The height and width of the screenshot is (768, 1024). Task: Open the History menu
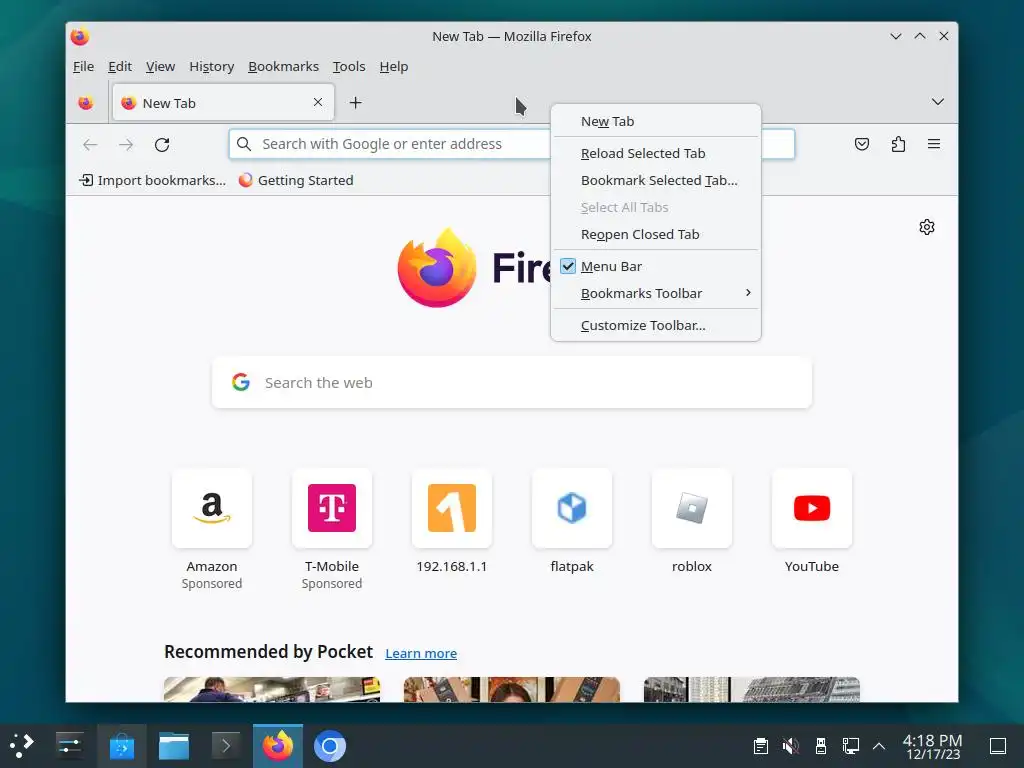pyautogui.click(x=212, y=67)
